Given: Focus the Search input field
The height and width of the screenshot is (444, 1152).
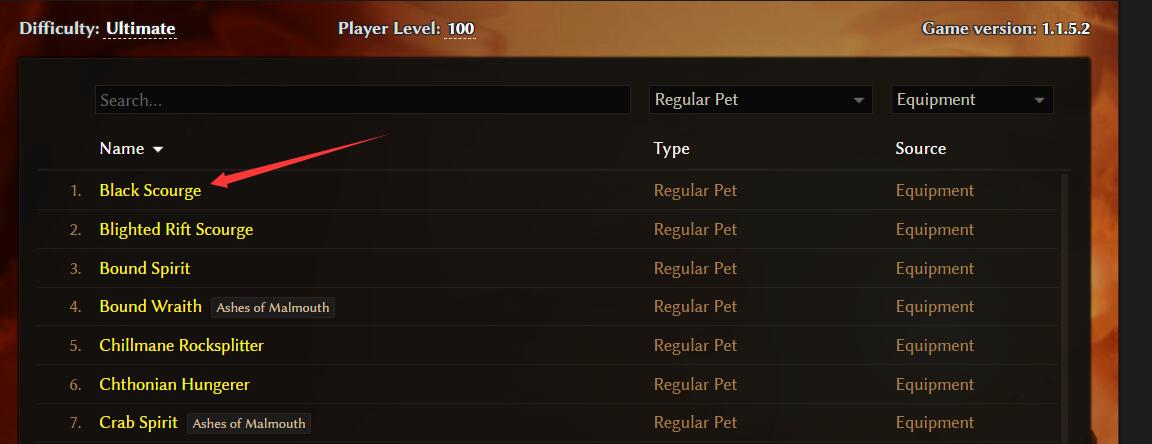Looking at the screenshot, I should (x=362, y=100).
